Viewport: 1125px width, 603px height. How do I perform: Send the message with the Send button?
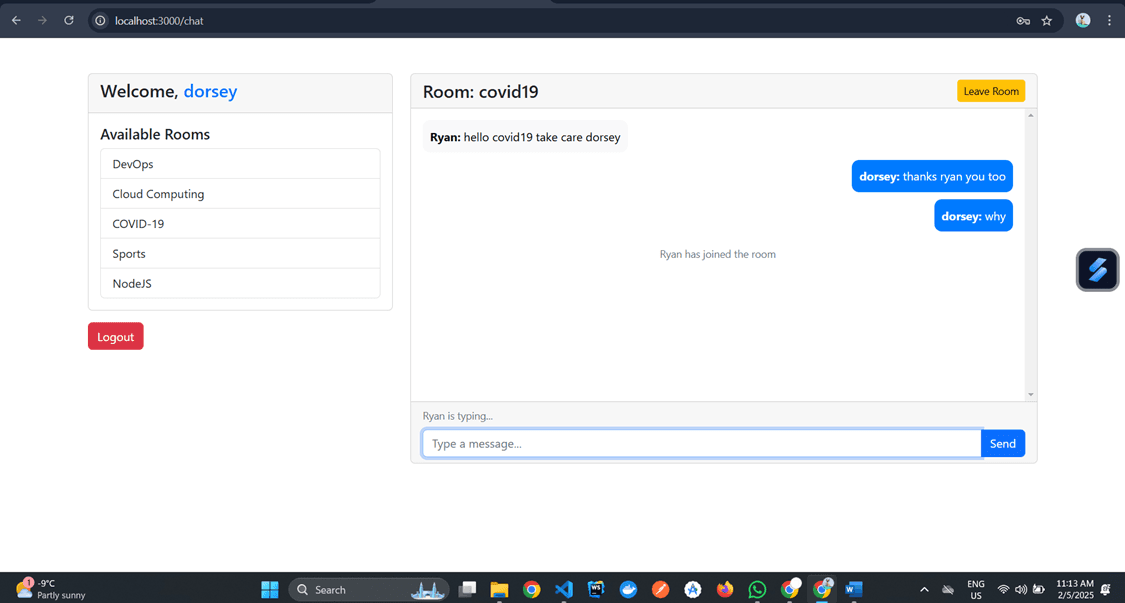click(1002, 443)
